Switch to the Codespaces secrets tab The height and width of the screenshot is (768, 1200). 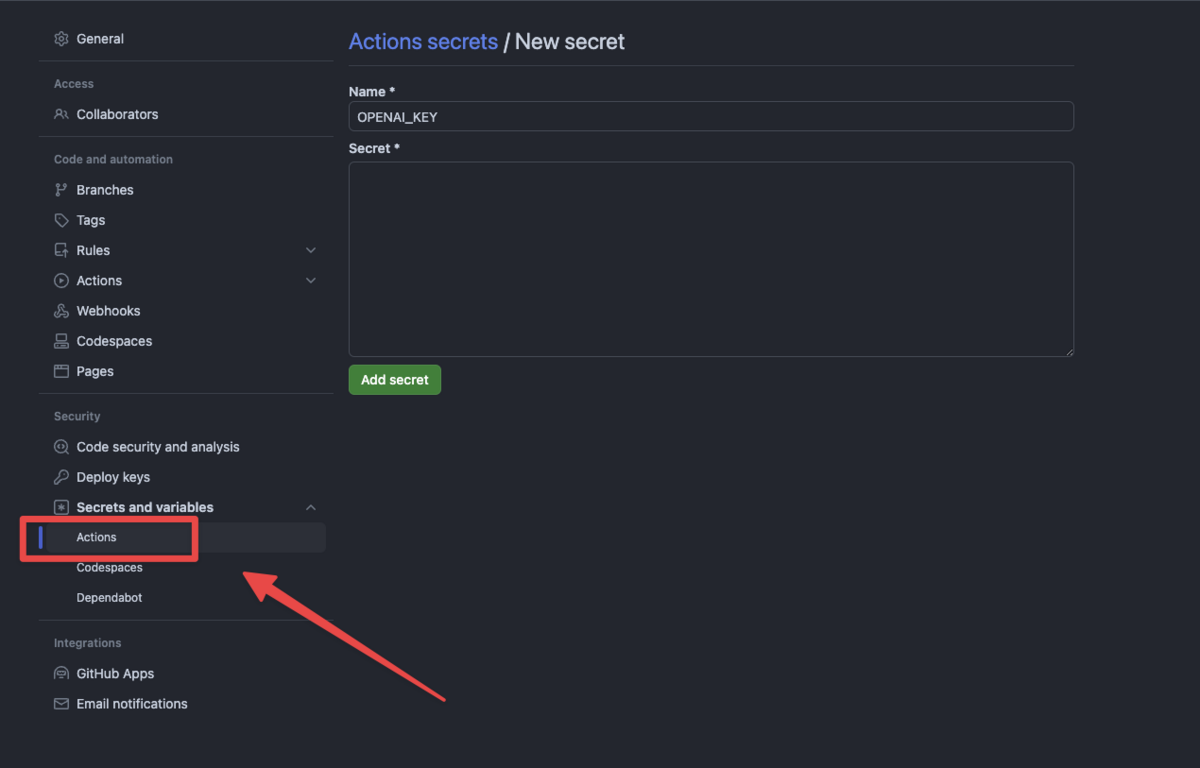tap(109, 567)
